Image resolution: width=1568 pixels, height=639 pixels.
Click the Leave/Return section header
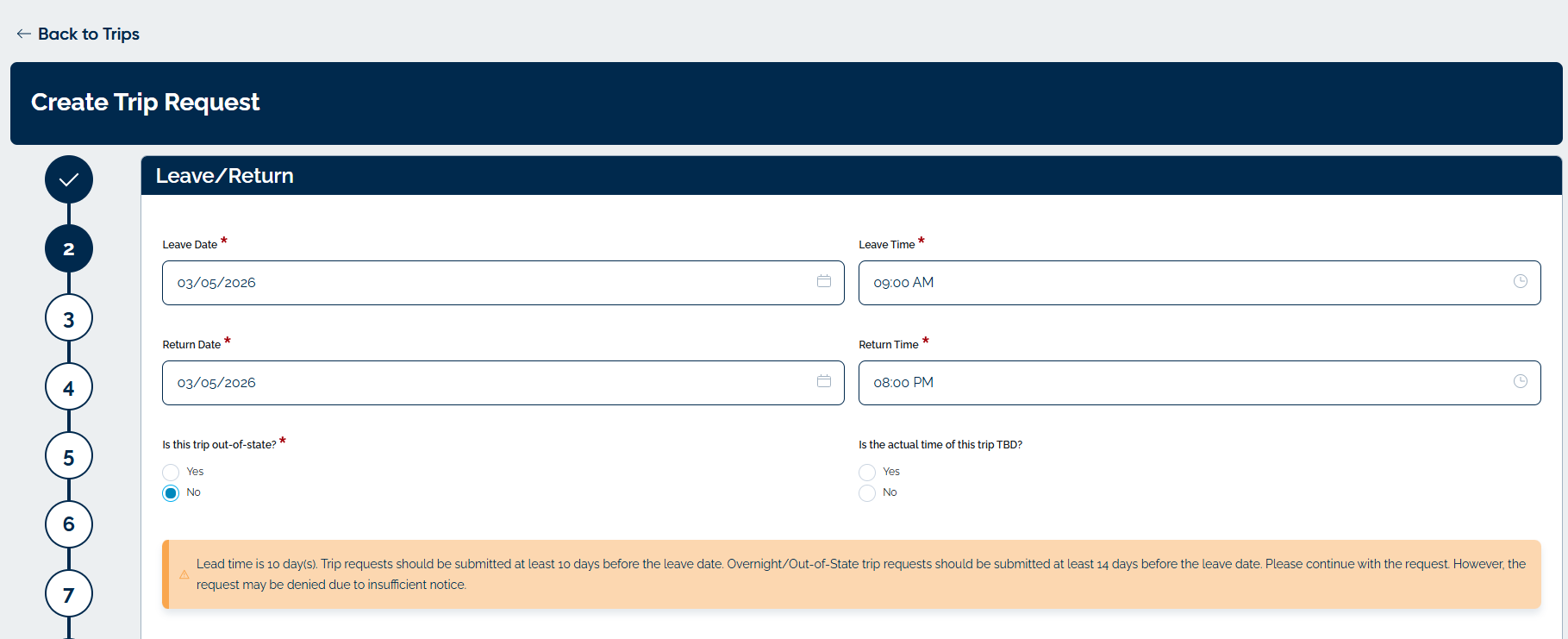(x=852, y=176)
